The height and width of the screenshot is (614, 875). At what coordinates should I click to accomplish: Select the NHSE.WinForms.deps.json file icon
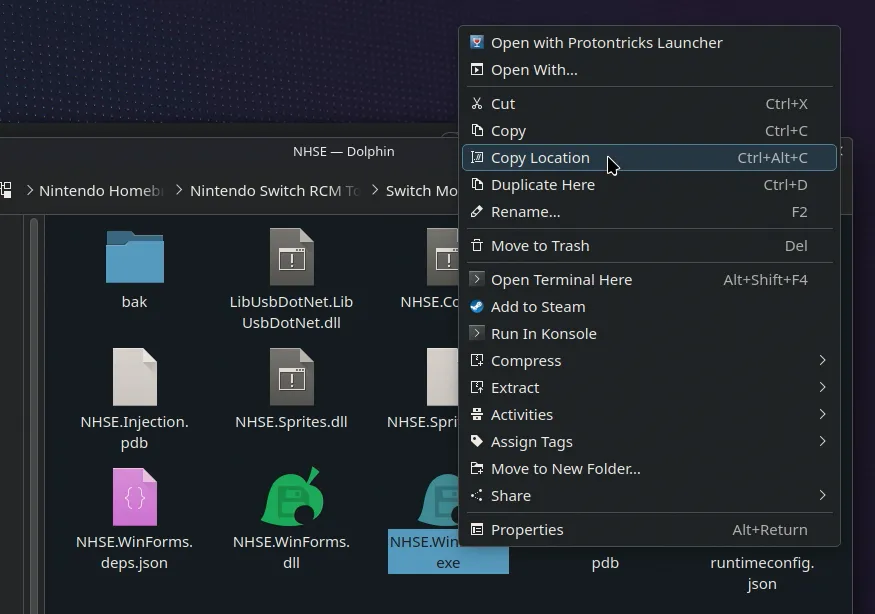[134, 497]
